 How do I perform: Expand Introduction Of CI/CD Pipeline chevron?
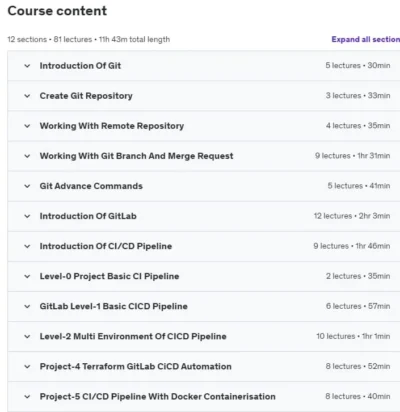(x=27, y=246)
